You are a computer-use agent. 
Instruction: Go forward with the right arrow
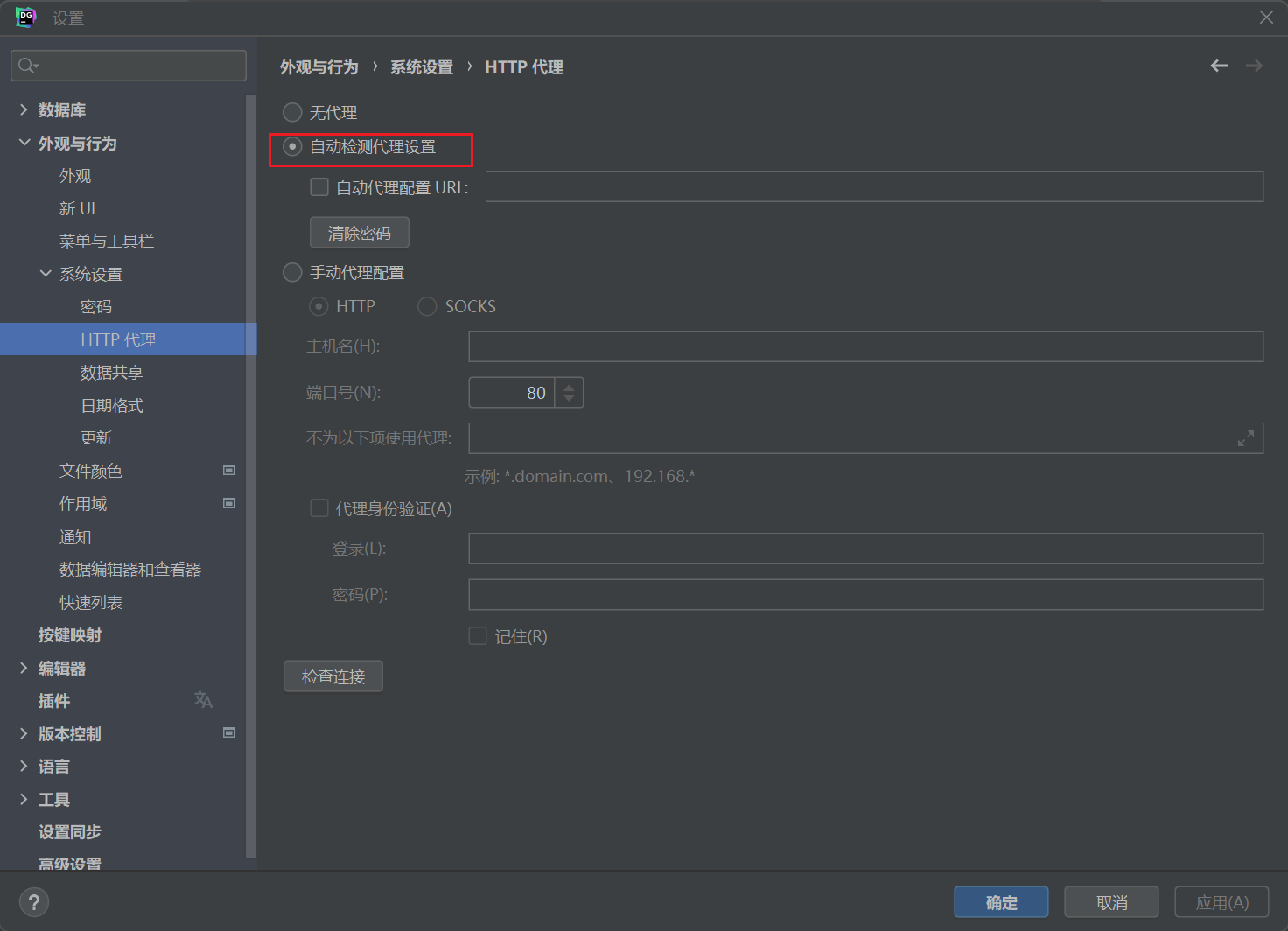pyautogui.click(x=1254, y=66)
